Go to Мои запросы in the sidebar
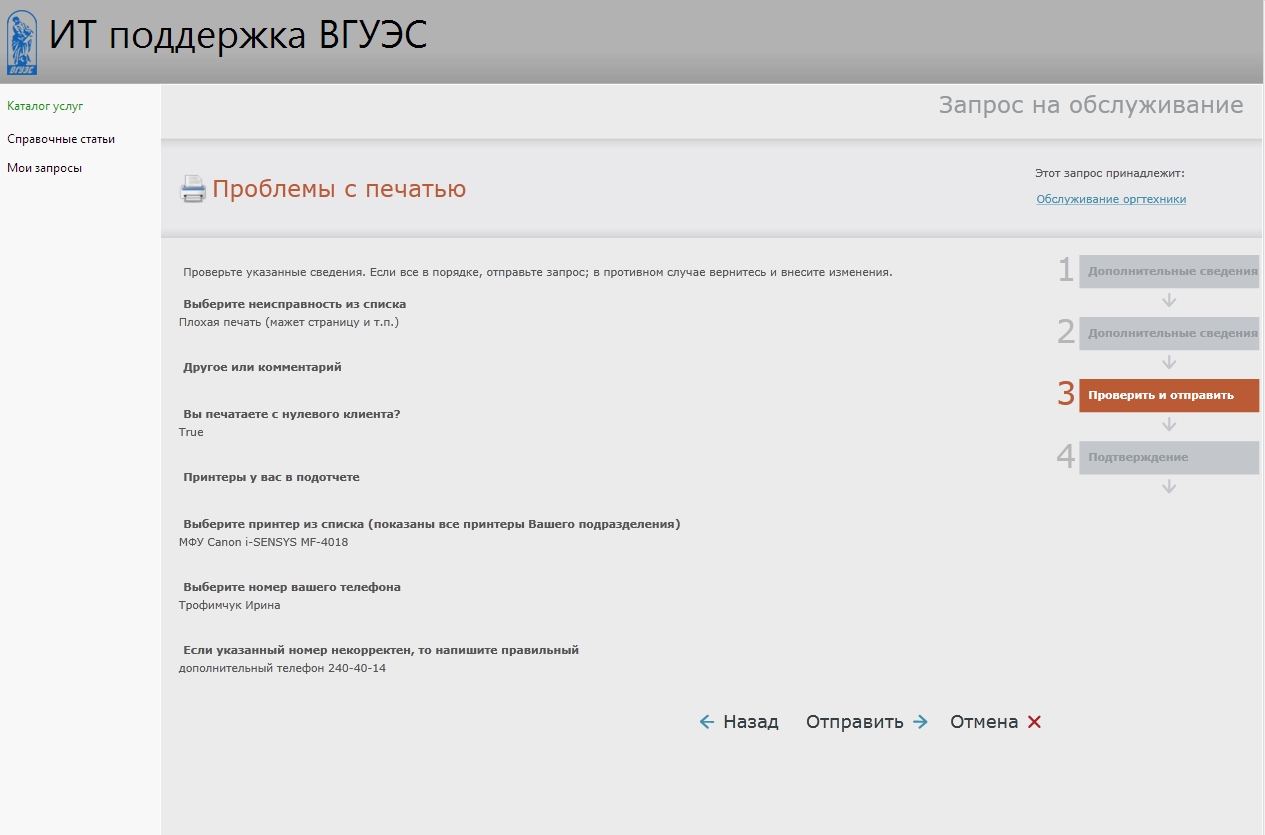The image size is (1265, 835). pyautogui.click(x=45, y=168)
